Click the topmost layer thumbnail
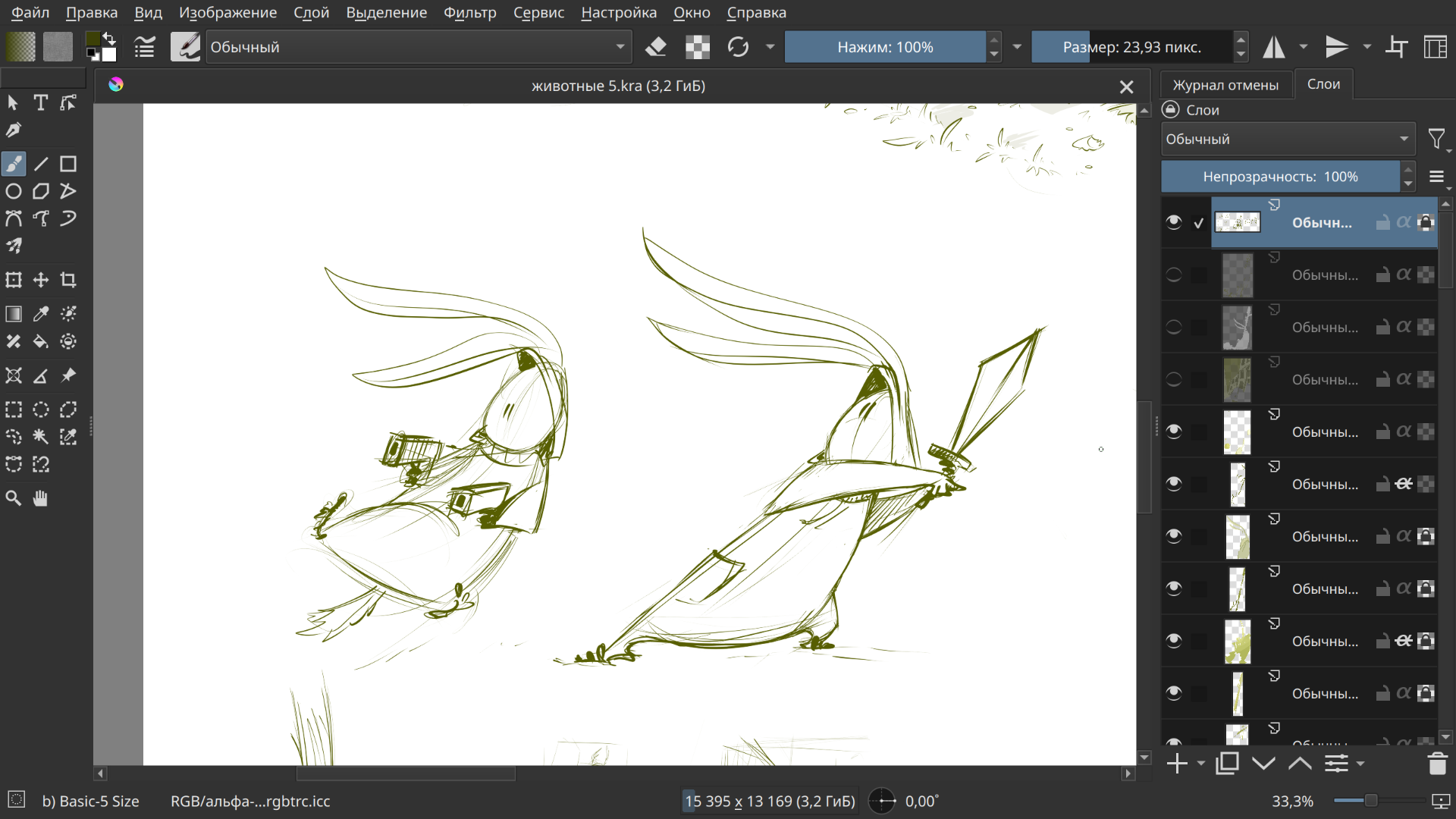The width and height of the screenshot is (1456, 819). point(1238,222)
